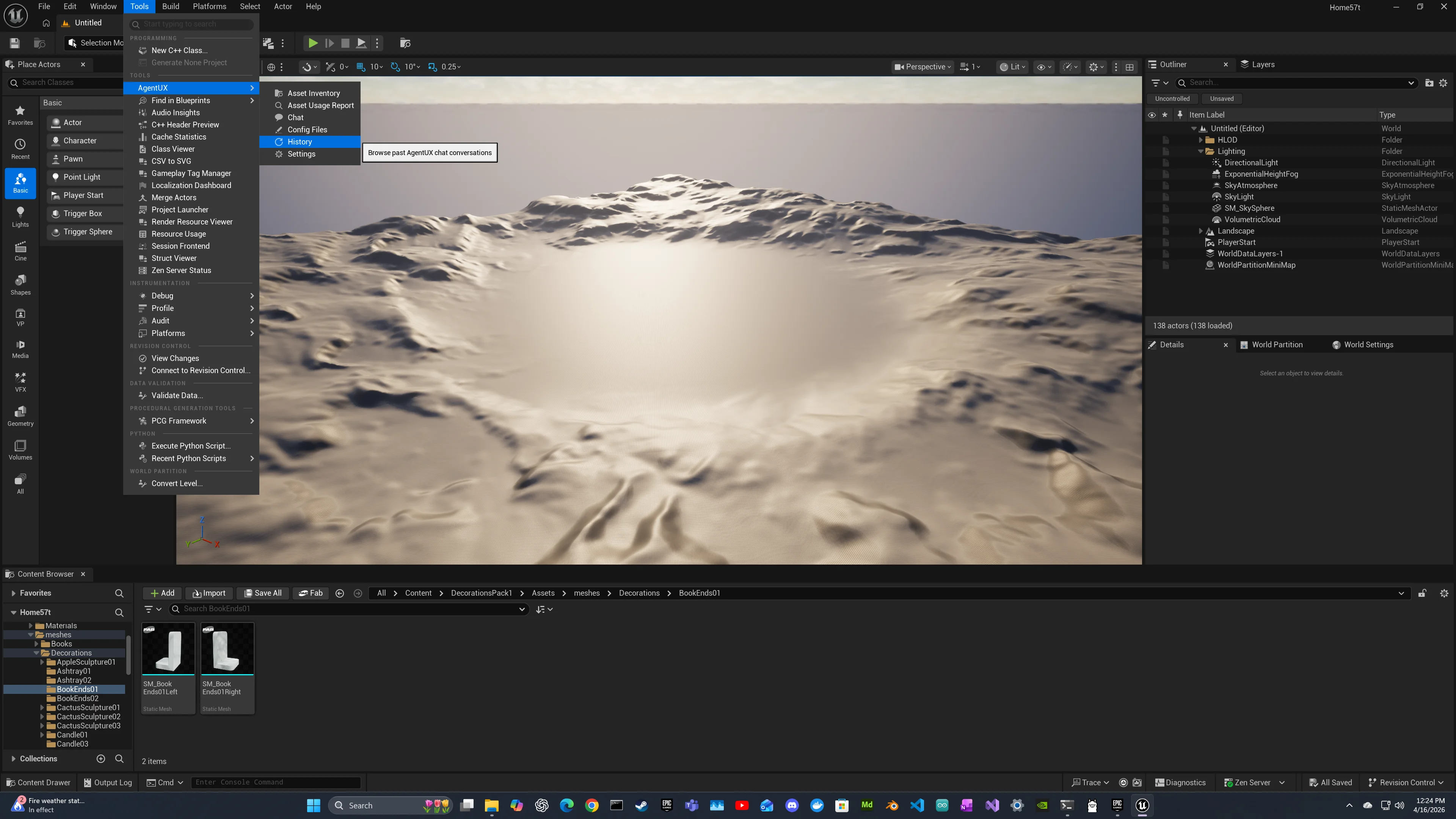Click the content browser history back arrow

[x=340, y=593]
